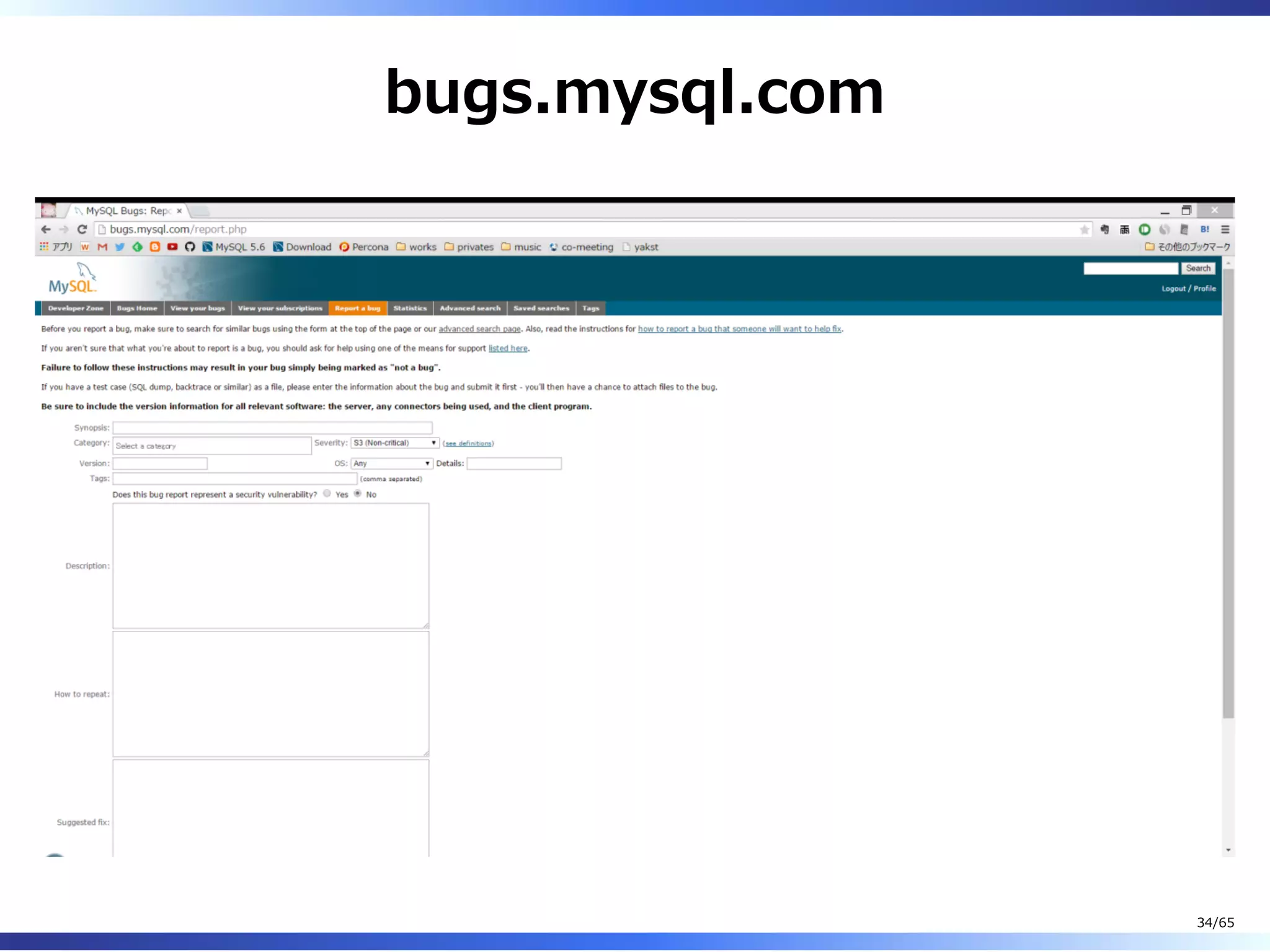Expand the OS 'Any' dropdown
Screen dimensions: 1270x952
392,464
